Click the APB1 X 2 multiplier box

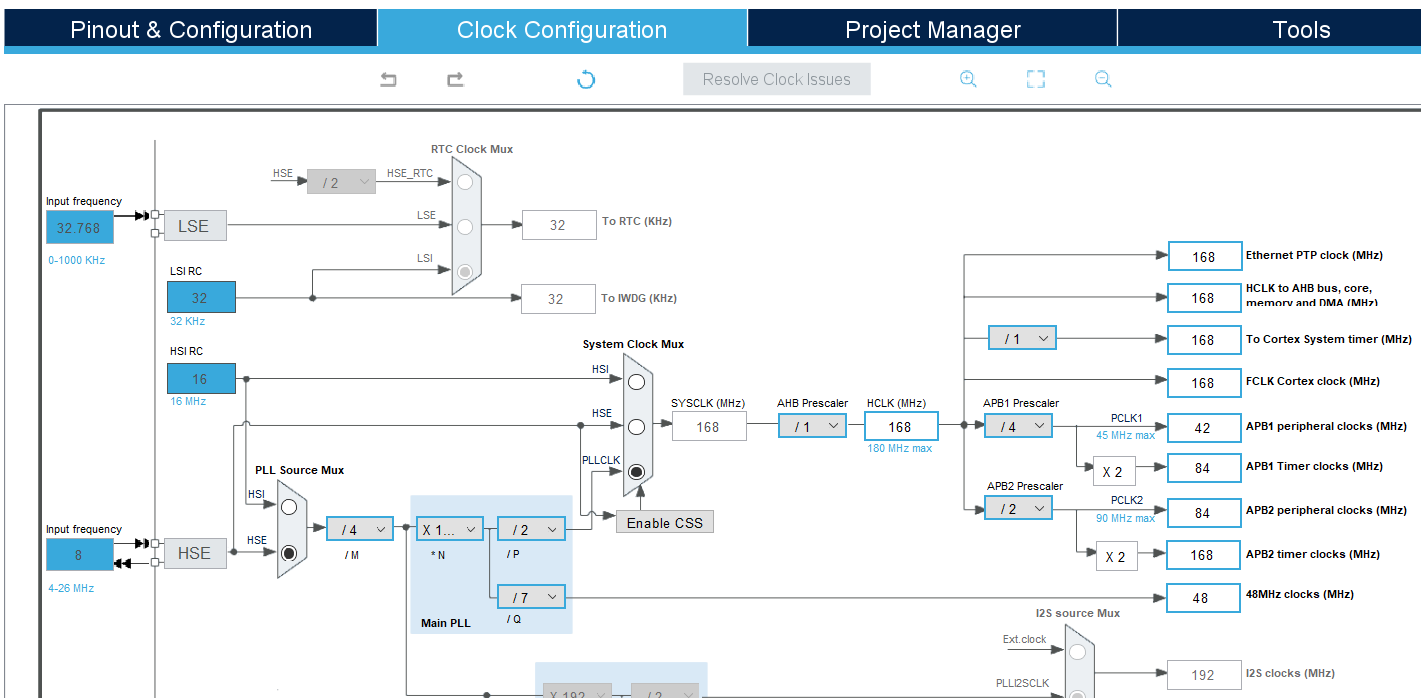(1113, 471)
